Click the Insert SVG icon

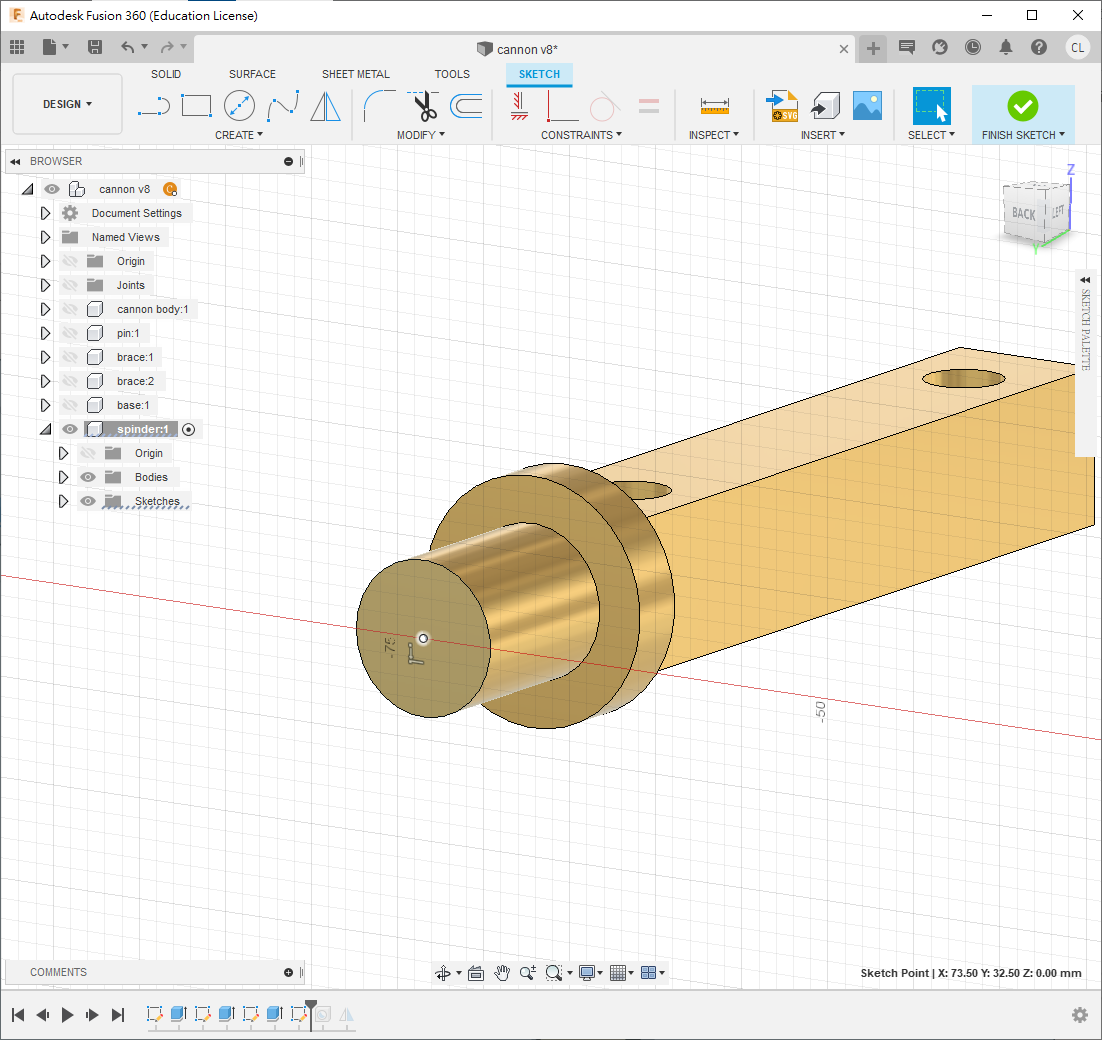pos(781,105)
